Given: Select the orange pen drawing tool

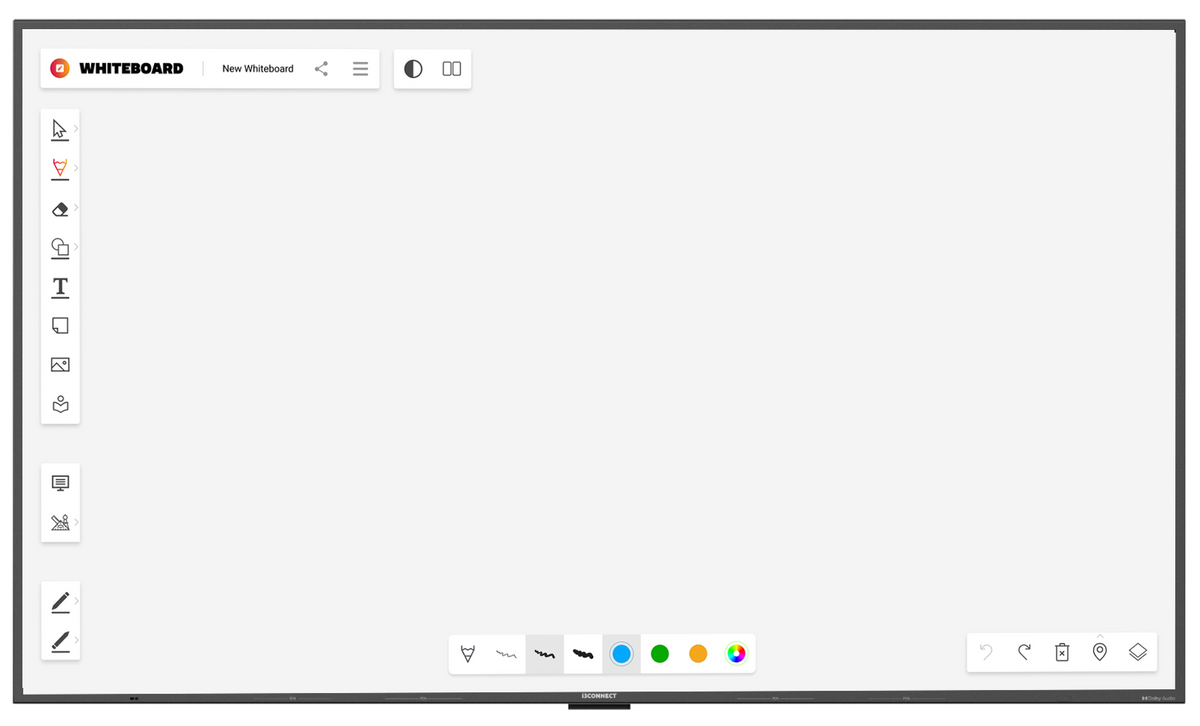Looking at the screenshot, I should (x=59, y=169).
